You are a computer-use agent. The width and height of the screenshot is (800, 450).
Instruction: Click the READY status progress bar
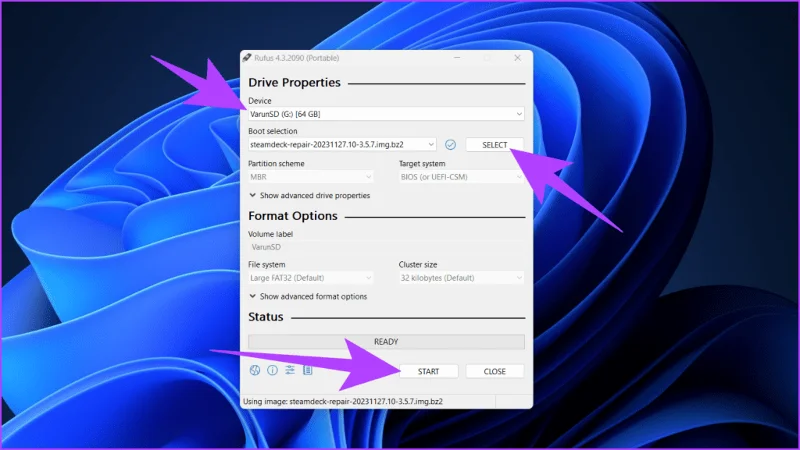coord(386,342)
